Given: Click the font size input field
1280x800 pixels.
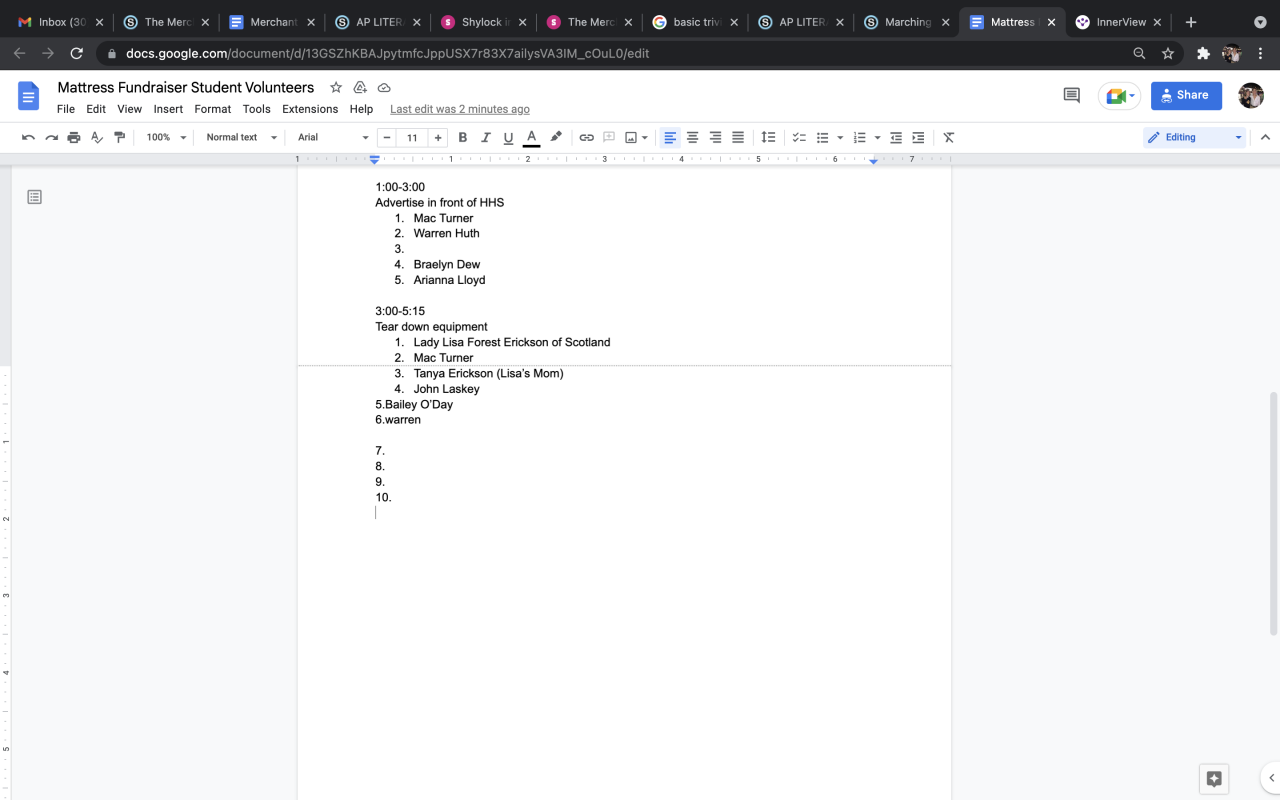Looking at the screenshot, I should coord(412,137).
